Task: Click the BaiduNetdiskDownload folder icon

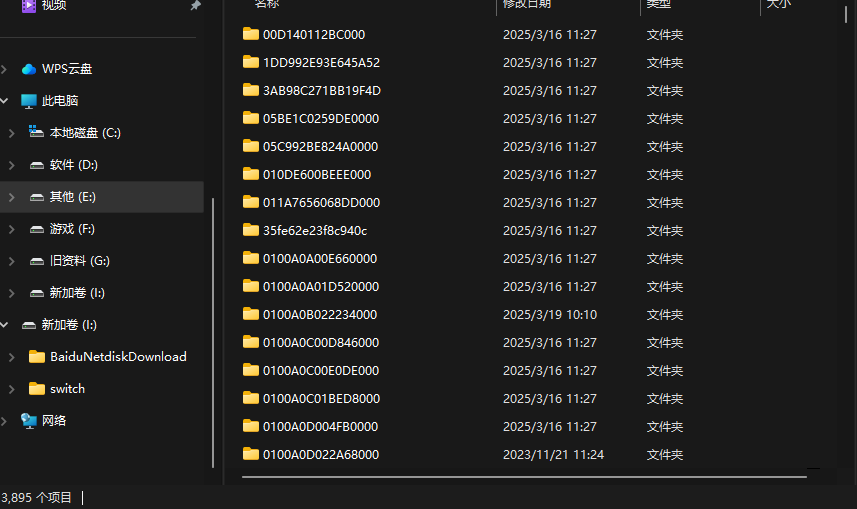Action: [37, 357]
